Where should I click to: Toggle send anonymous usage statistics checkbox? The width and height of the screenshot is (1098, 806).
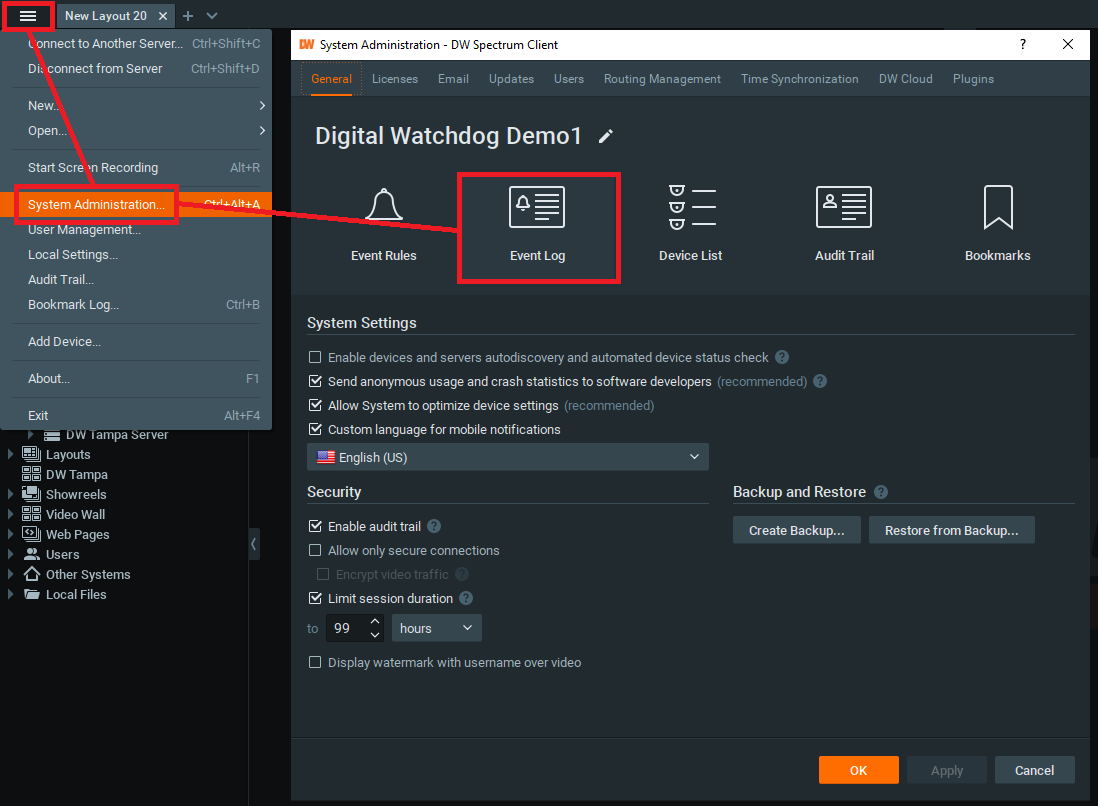315,381
